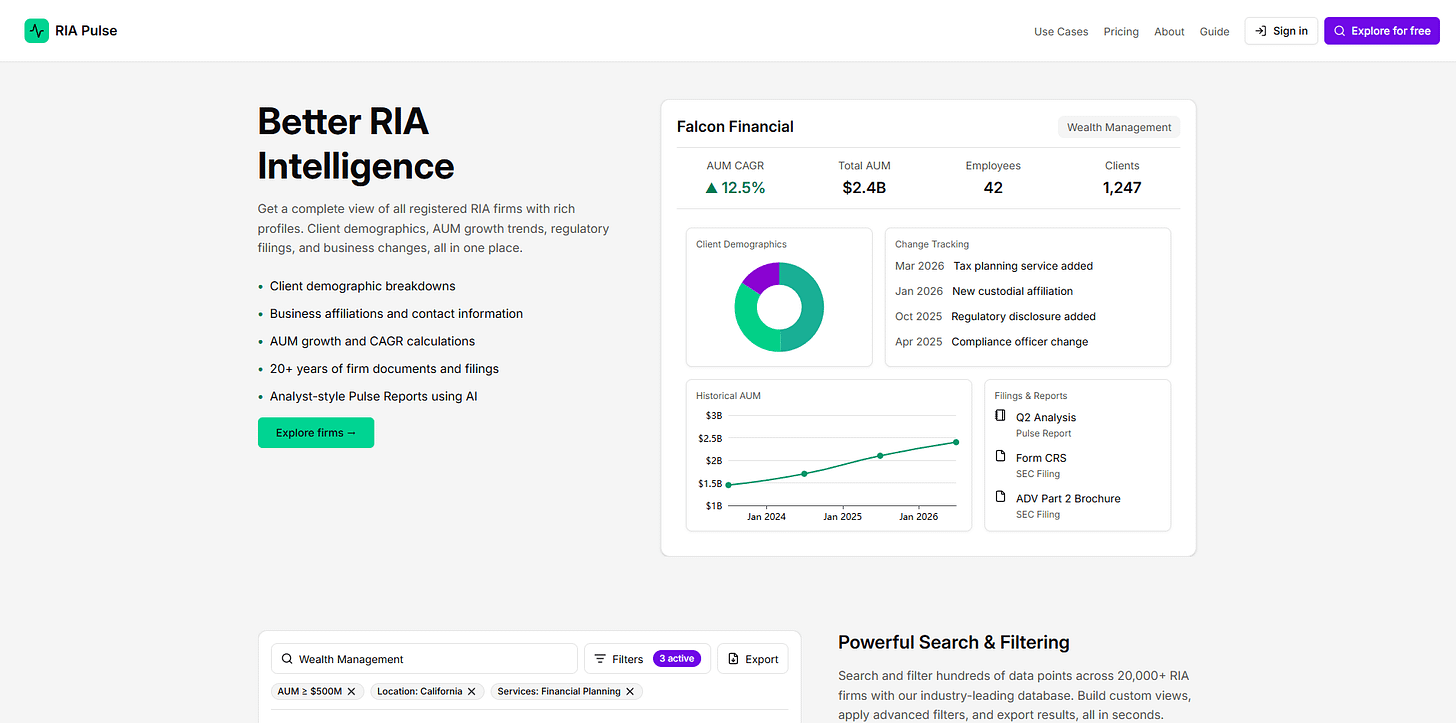Click the Q2 Analysis Pulse Report icon

(x=1001, y=416)
